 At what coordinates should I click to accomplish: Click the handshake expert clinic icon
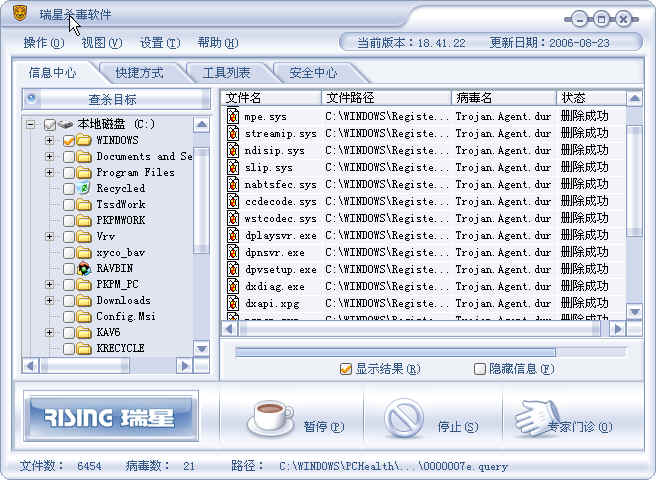538,416
